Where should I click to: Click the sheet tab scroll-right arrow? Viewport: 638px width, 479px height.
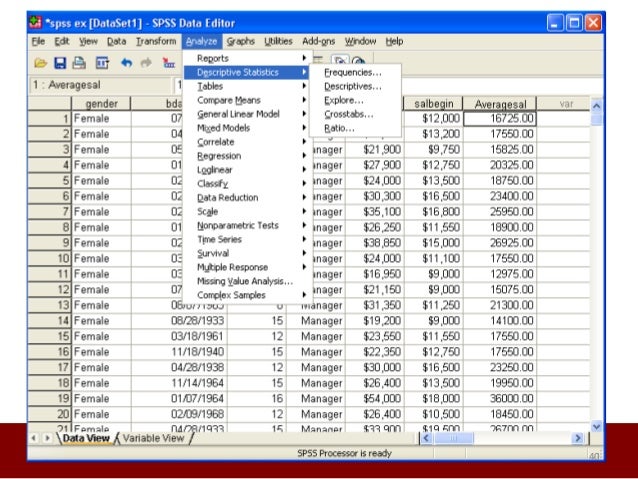(x=47, y=438)
